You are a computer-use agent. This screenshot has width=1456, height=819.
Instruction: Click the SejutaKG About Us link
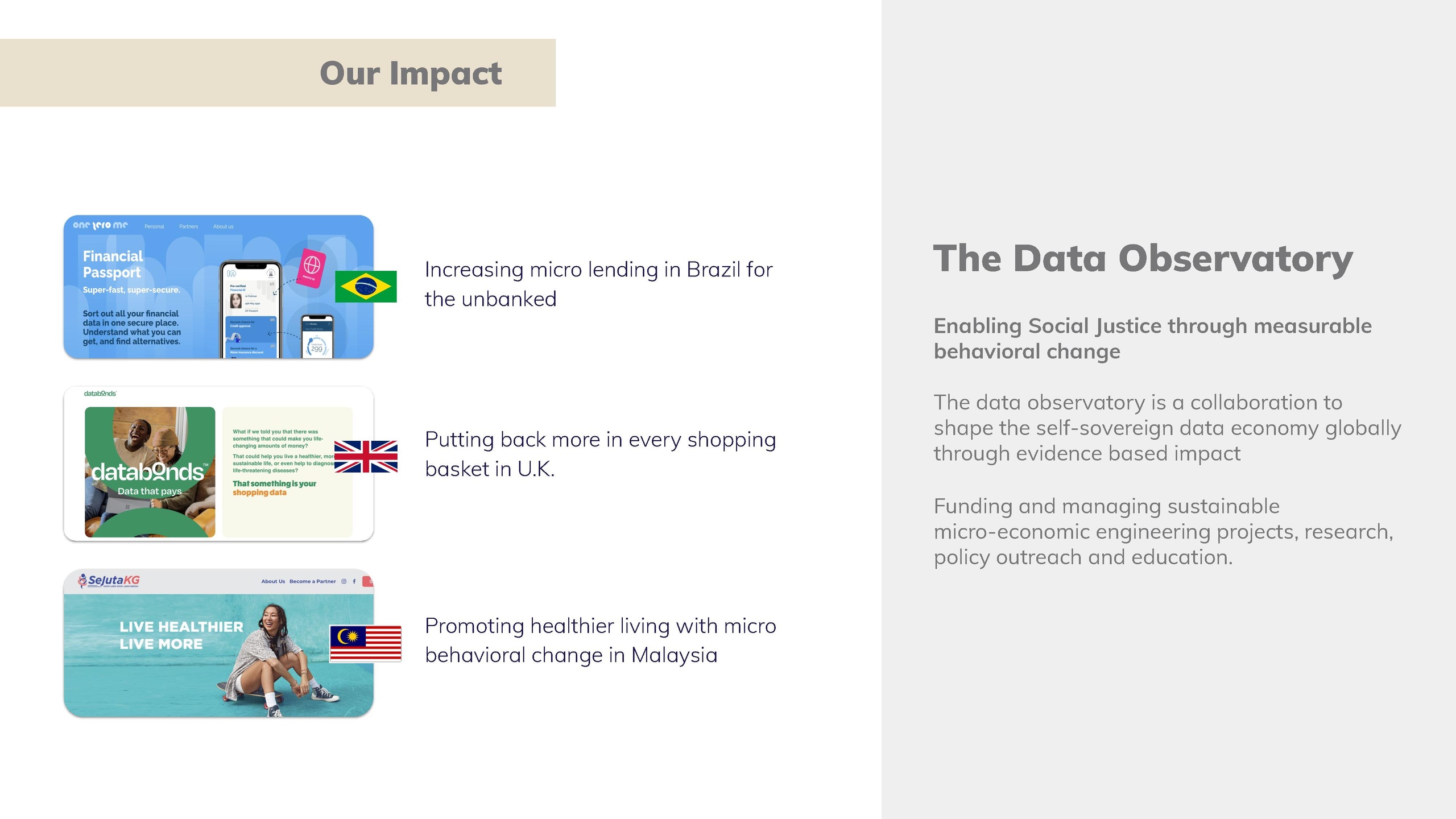(273, 581)
